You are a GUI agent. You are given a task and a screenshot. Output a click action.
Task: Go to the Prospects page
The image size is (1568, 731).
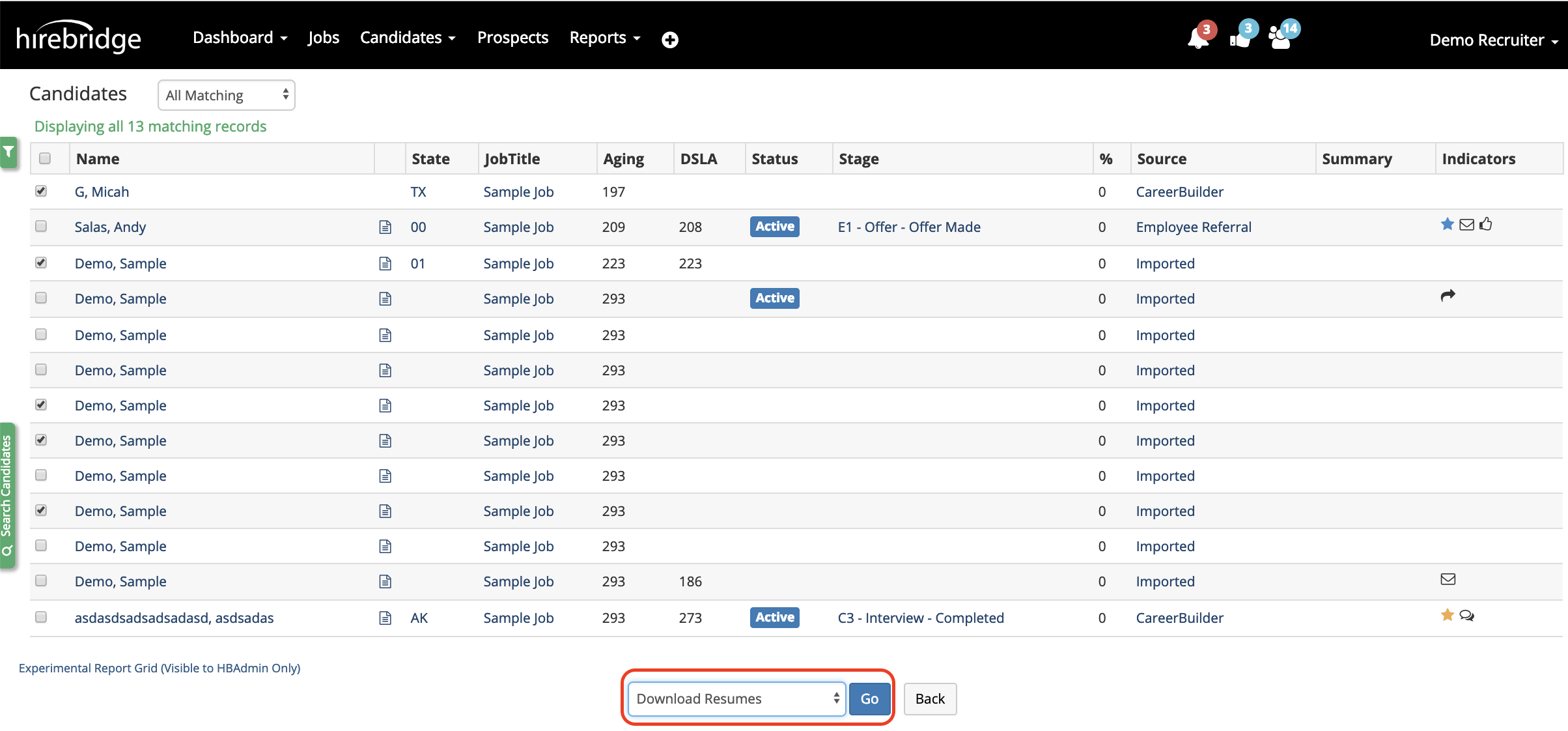512,38
